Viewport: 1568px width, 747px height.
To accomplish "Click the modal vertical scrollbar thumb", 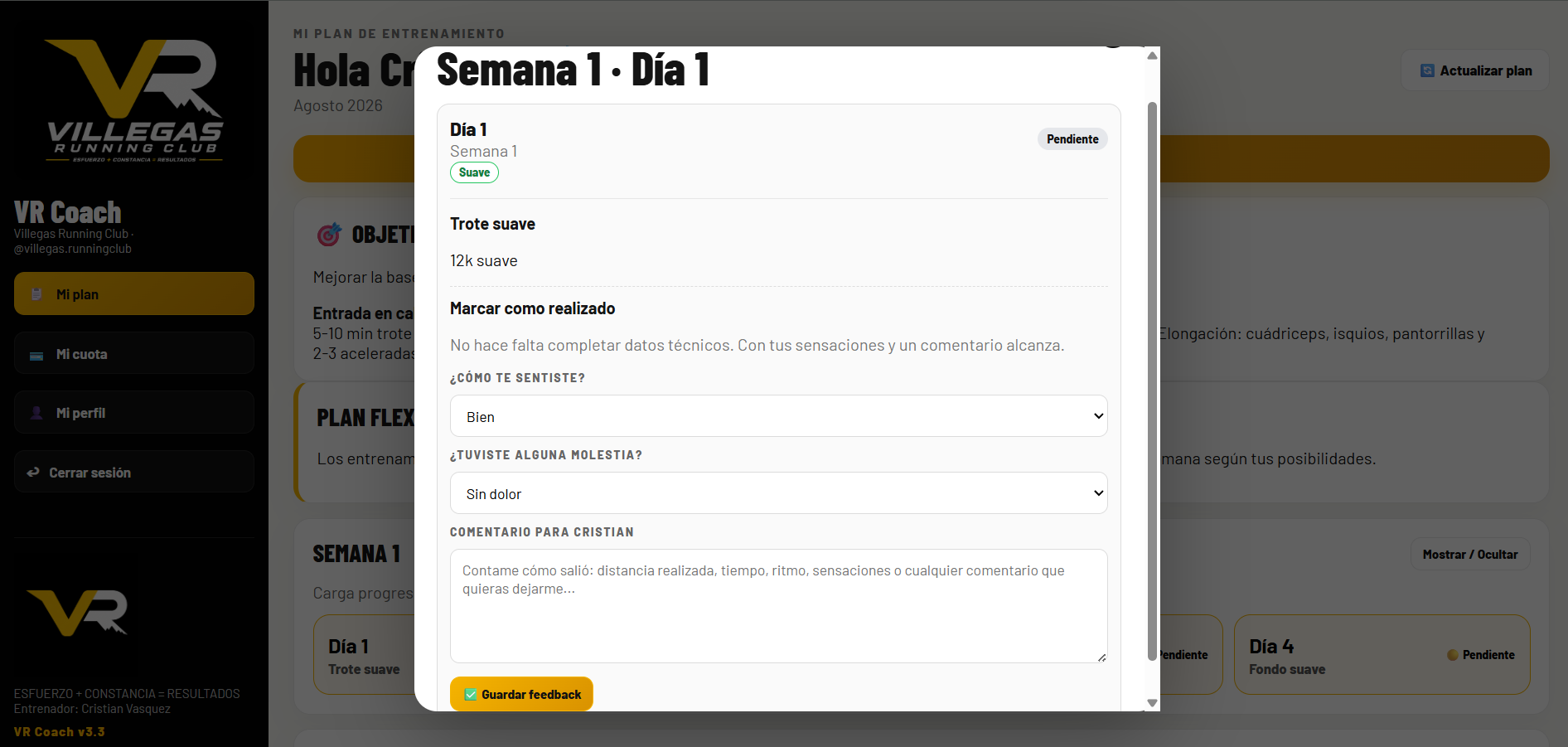I will coord(1152,381).
